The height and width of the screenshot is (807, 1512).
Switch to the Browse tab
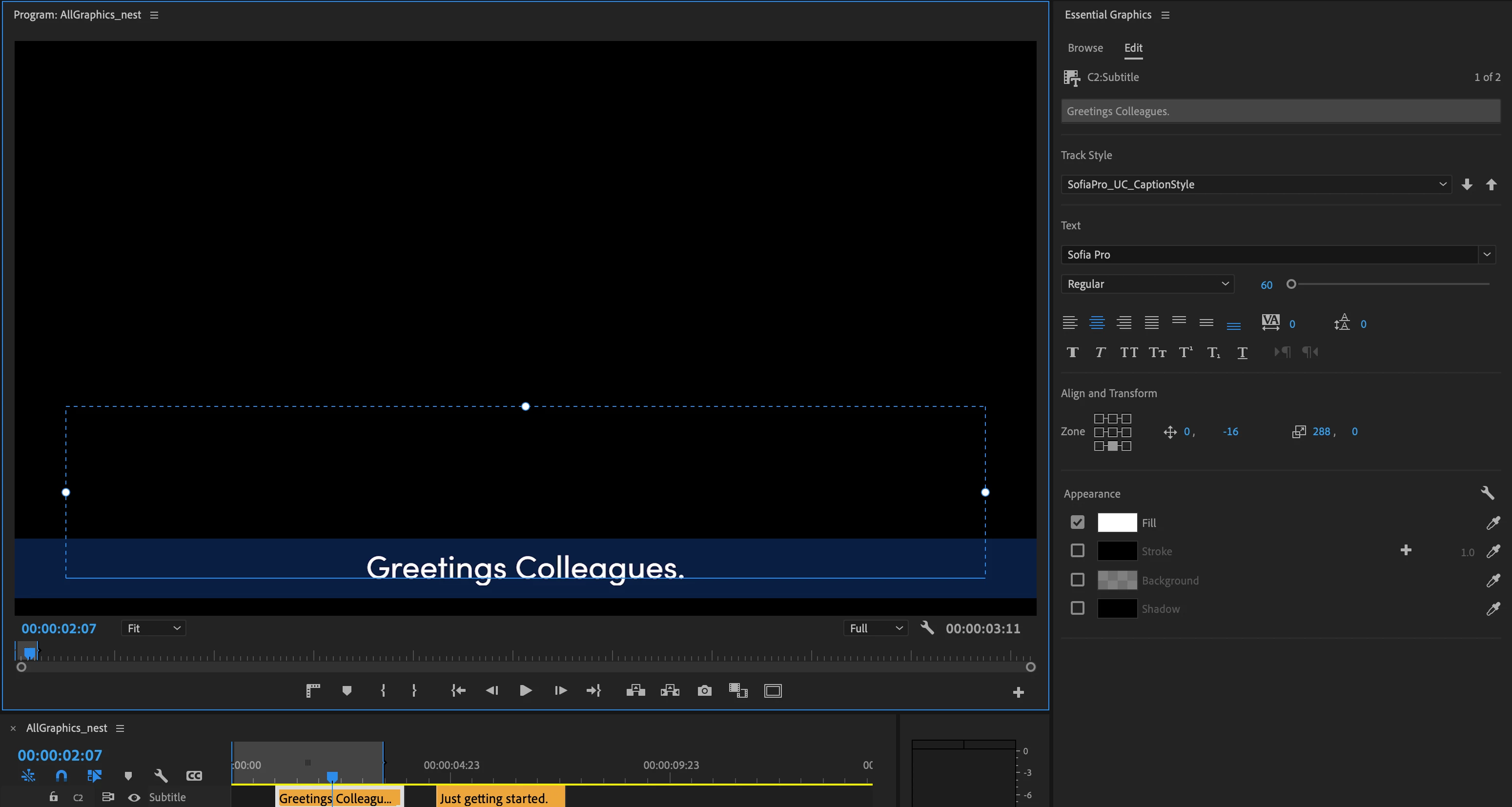1084,47
